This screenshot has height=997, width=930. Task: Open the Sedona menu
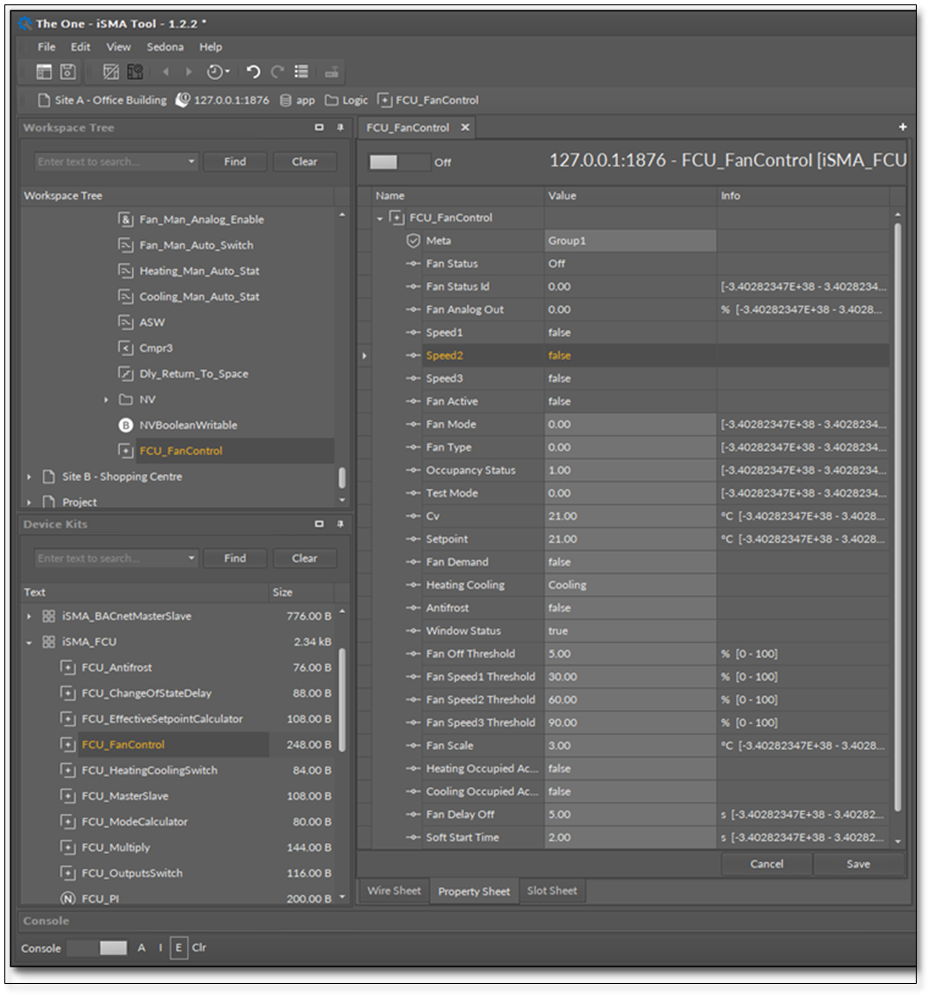coord(165,47)
